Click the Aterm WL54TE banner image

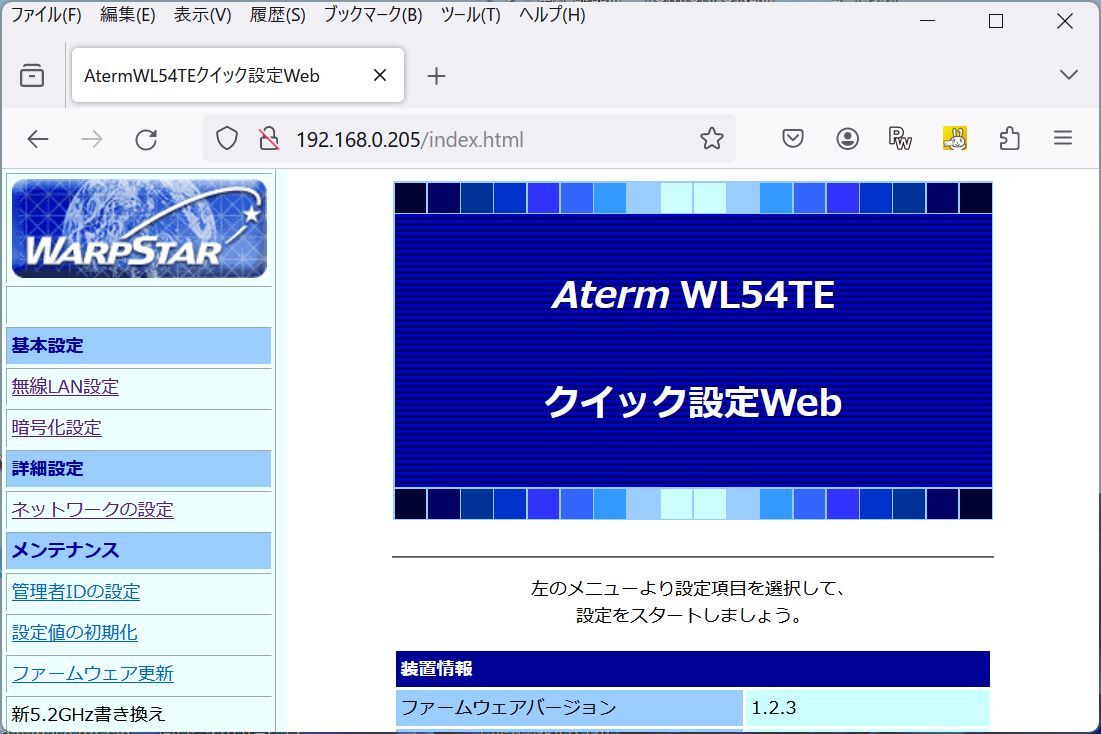693,350
